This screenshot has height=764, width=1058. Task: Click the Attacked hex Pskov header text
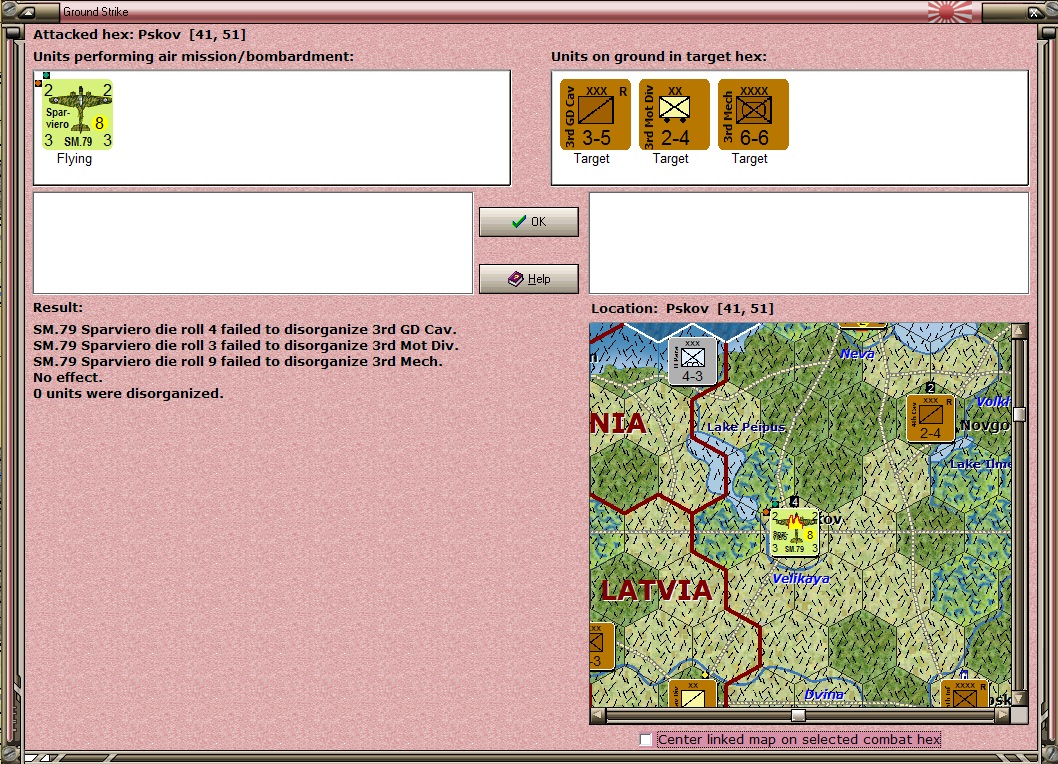tap(140, 34)
